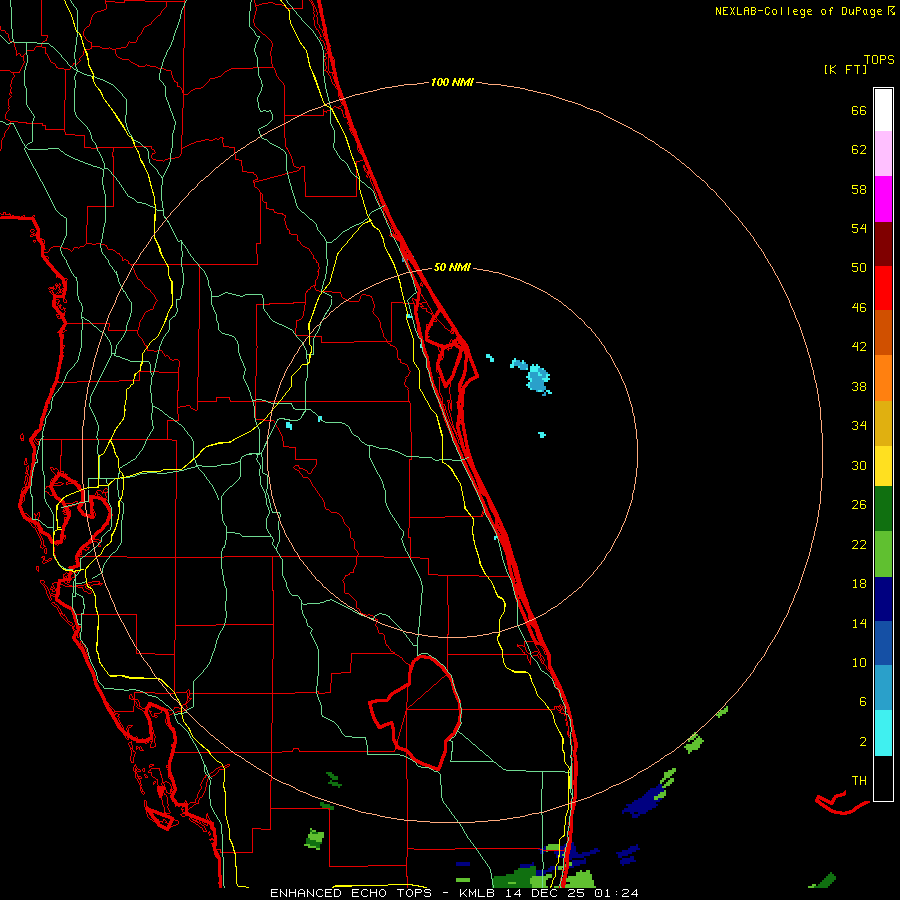
Task: Pick the bright red swatch in the legend
Action: pos(883,288)
